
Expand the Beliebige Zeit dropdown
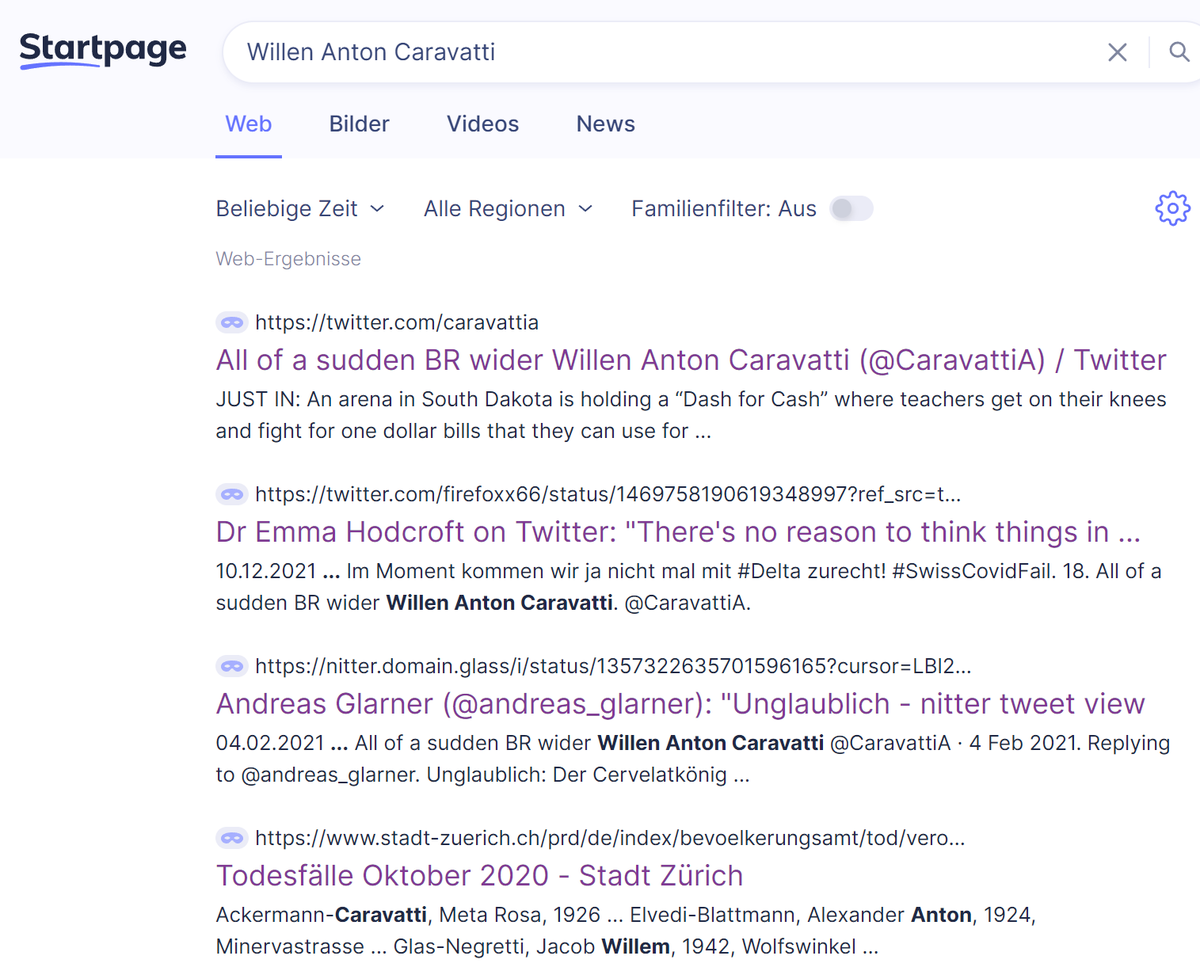pyautogui.click(x=300, y=209)
